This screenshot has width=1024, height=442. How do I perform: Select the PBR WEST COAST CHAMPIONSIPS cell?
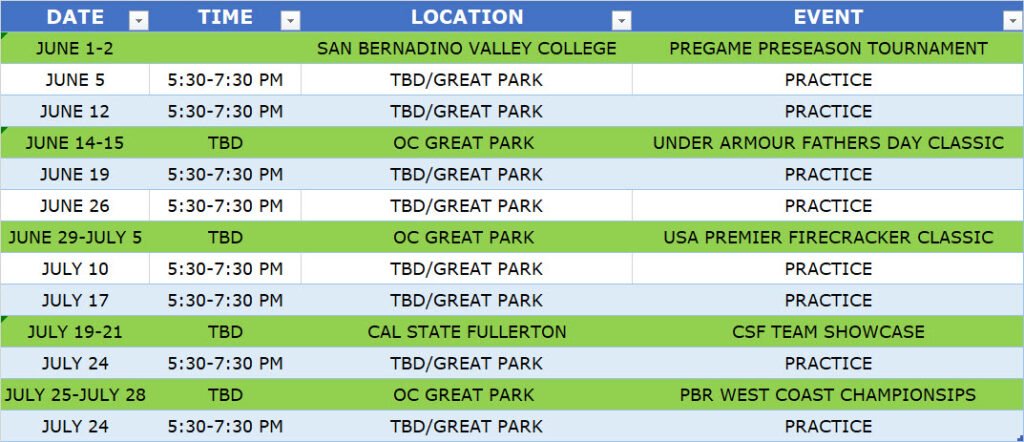click(828, 394)
